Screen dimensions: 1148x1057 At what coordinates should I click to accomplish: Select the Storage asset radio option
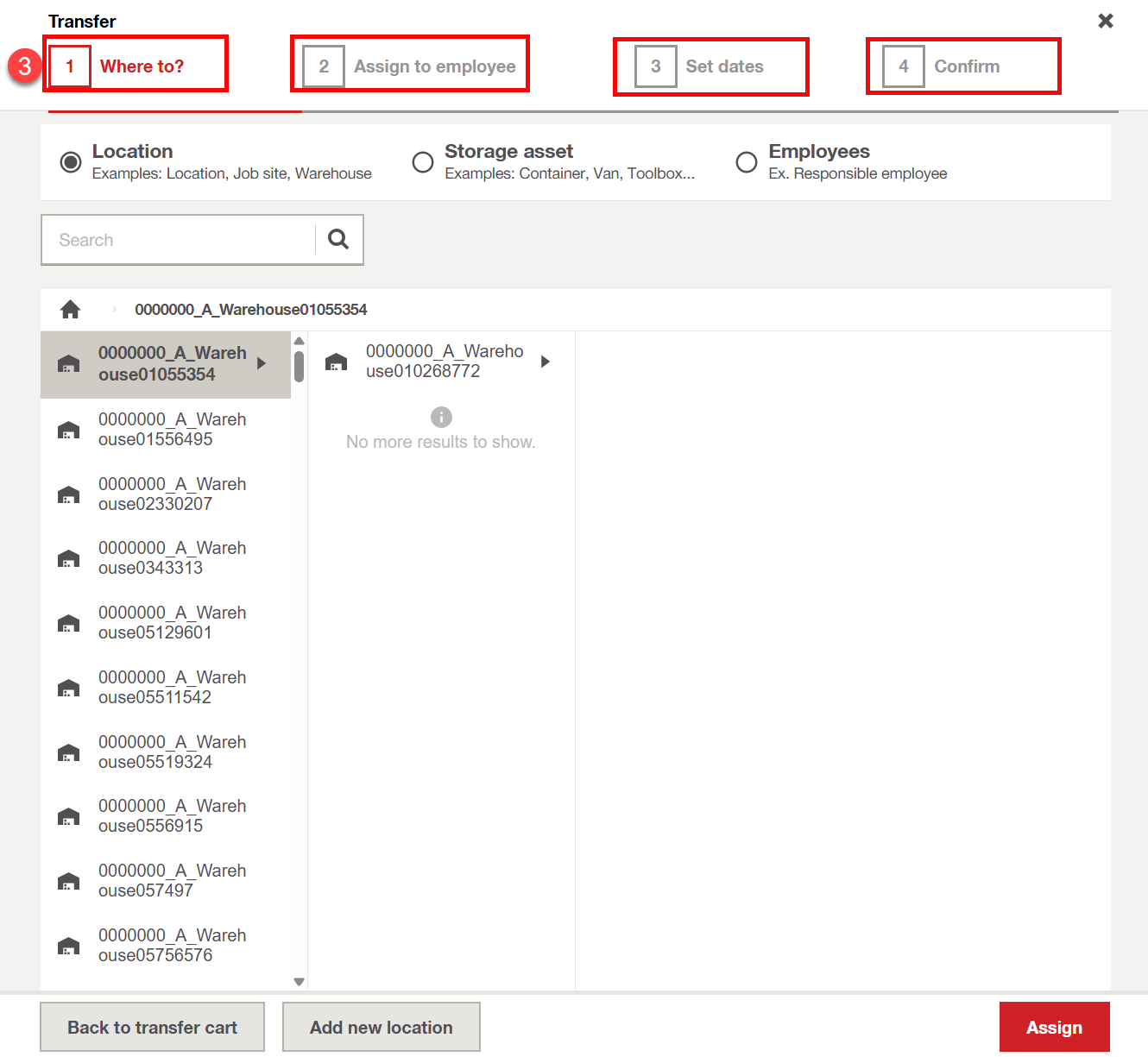pos(423,162)
